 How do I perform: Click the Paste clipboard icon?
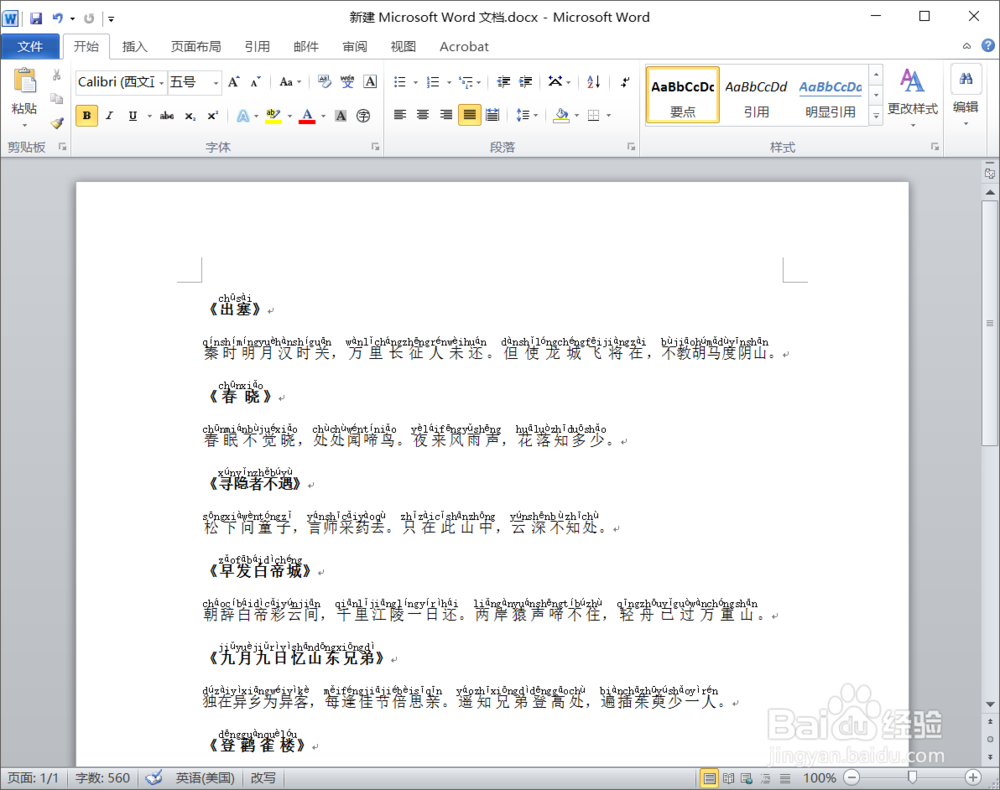pyautogui.click(x=25, y=82)
